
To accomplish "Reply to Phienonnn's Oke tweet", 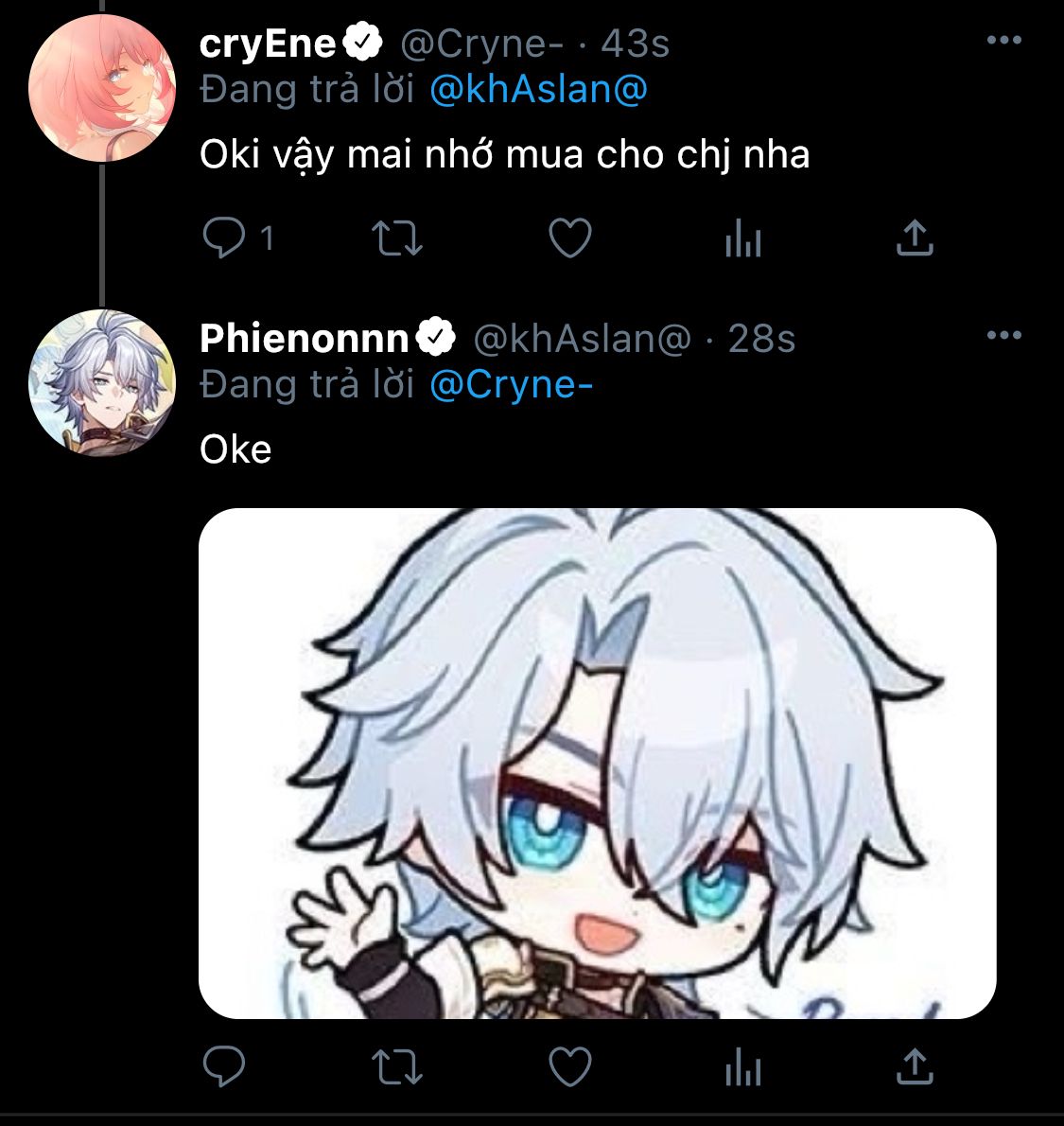I will [x=224, y=1066].
